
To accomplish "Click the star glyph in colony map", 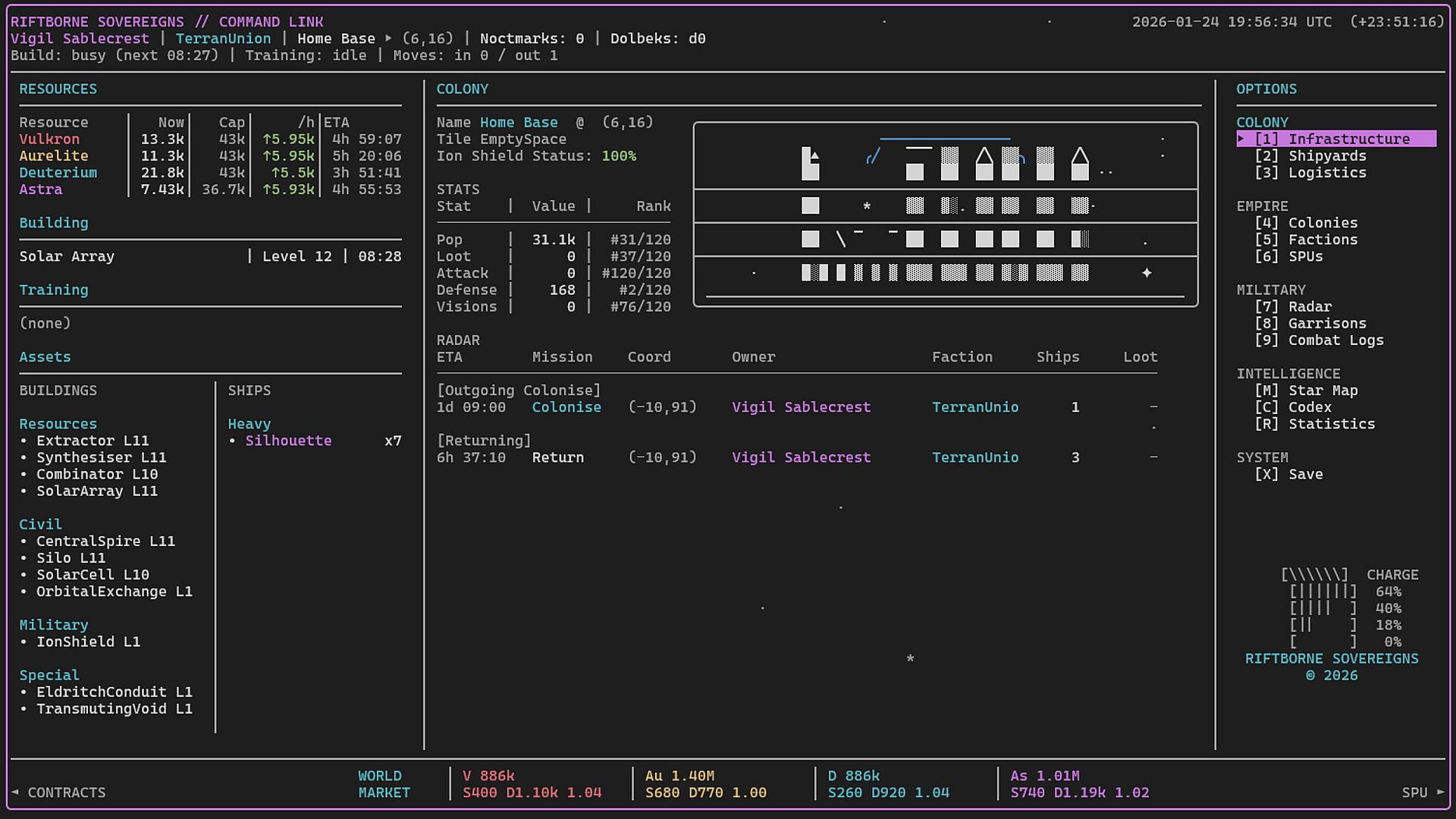I will 1147,273.
